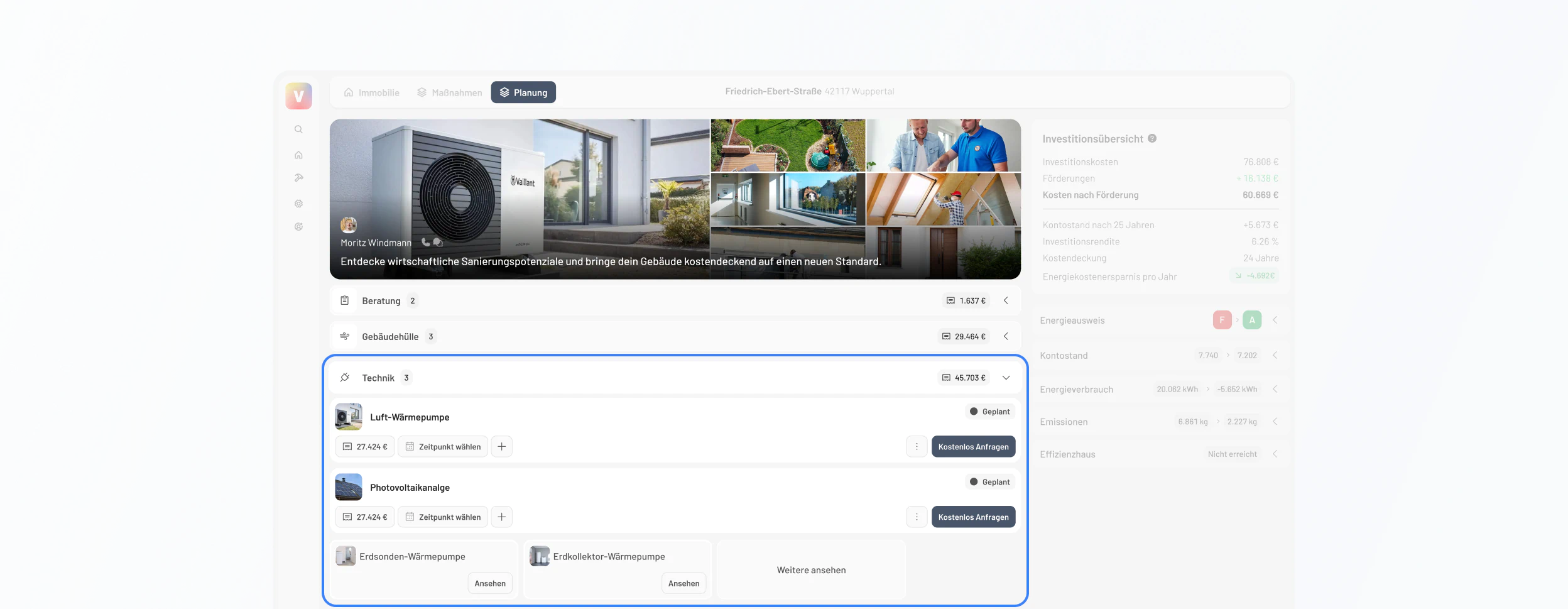Screen dimensions: 1568x609
Task: Select the Planung tab
Action: point(523,92)
